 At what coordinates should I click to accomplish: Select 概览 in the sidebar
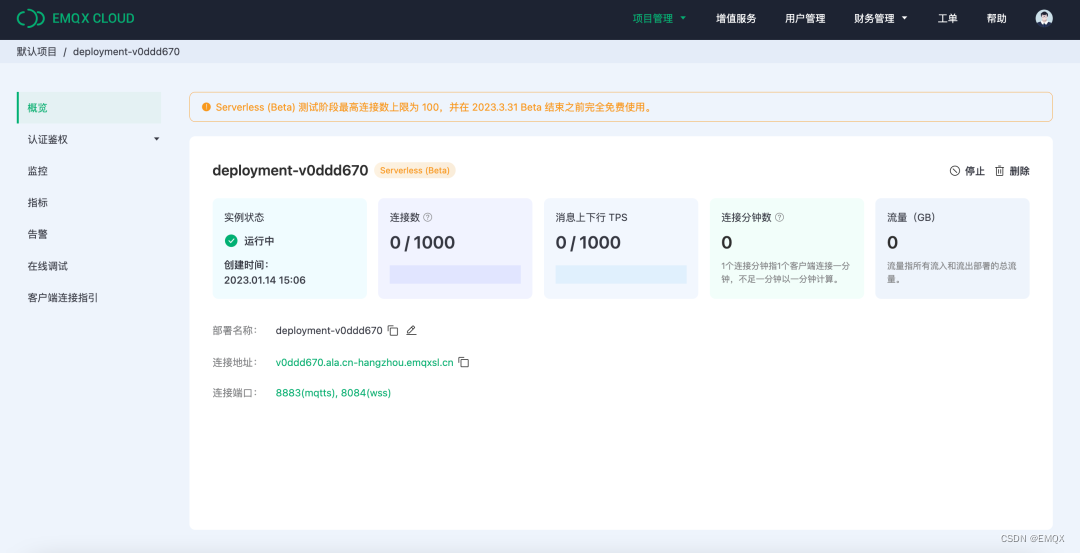pyautogui.click(x=89, y=107)
